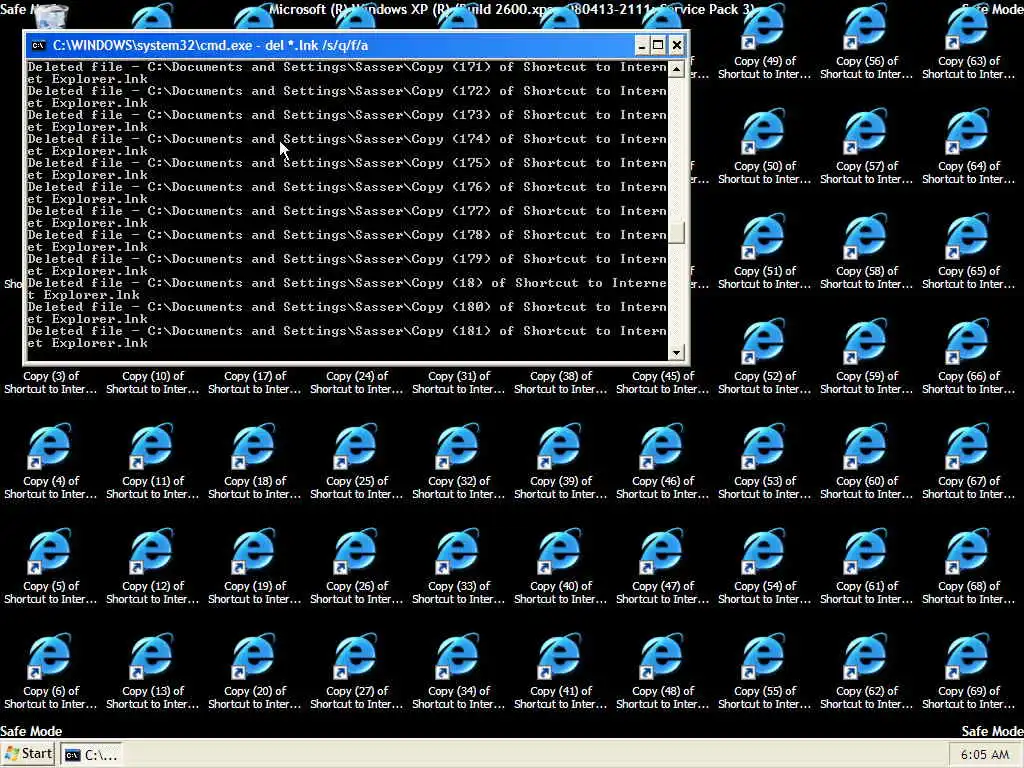Select the Copy (66) Internet Explorer shortcut icon
Image resolution: width=1024 pixels, height=768 pixels.
pos(968,342)
